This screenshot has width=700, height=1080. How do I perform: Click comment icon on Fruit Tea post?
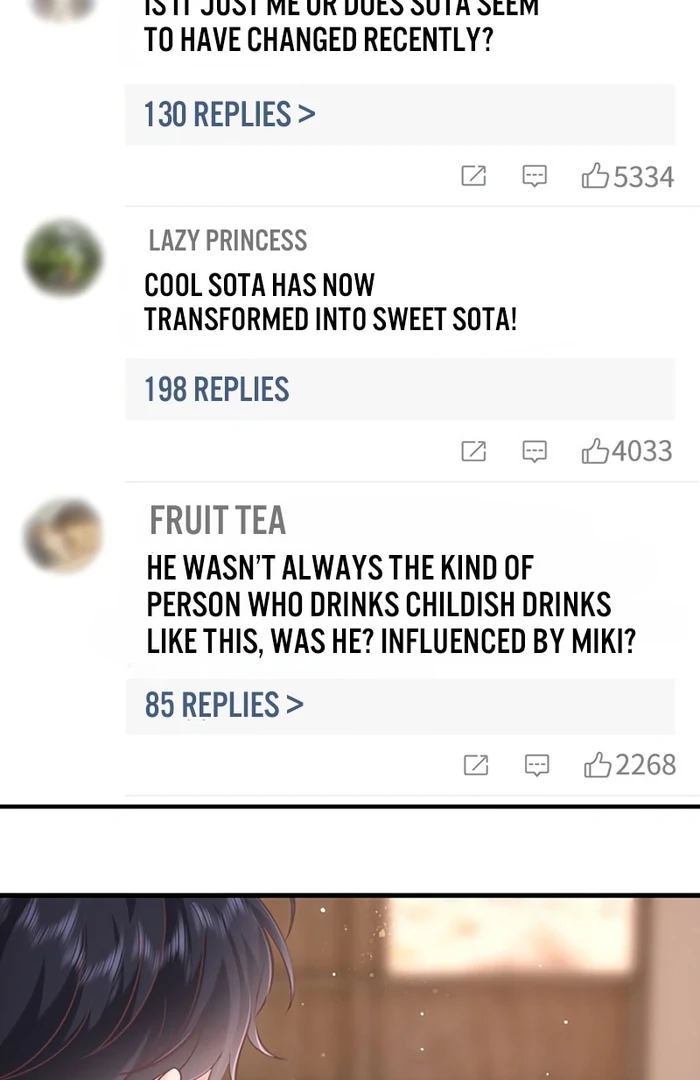[x=537, y=765]
